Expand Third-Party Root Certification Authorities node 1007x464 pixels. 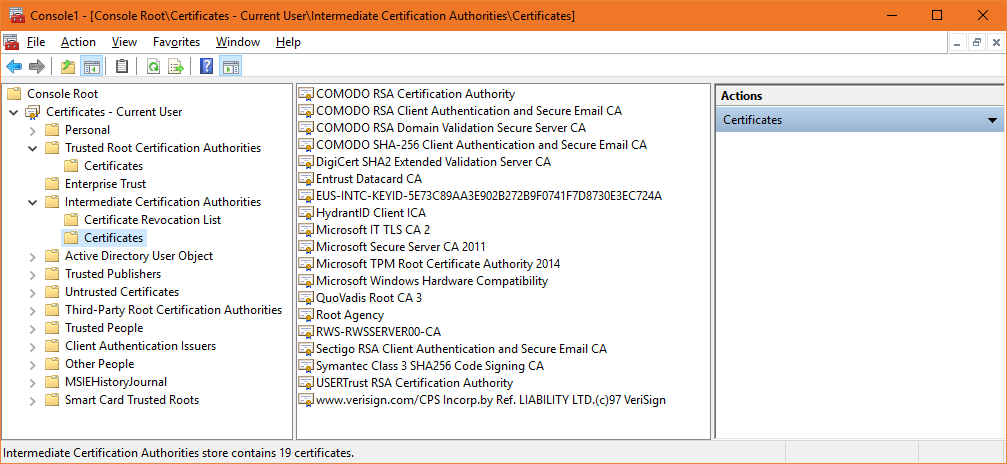33,310
